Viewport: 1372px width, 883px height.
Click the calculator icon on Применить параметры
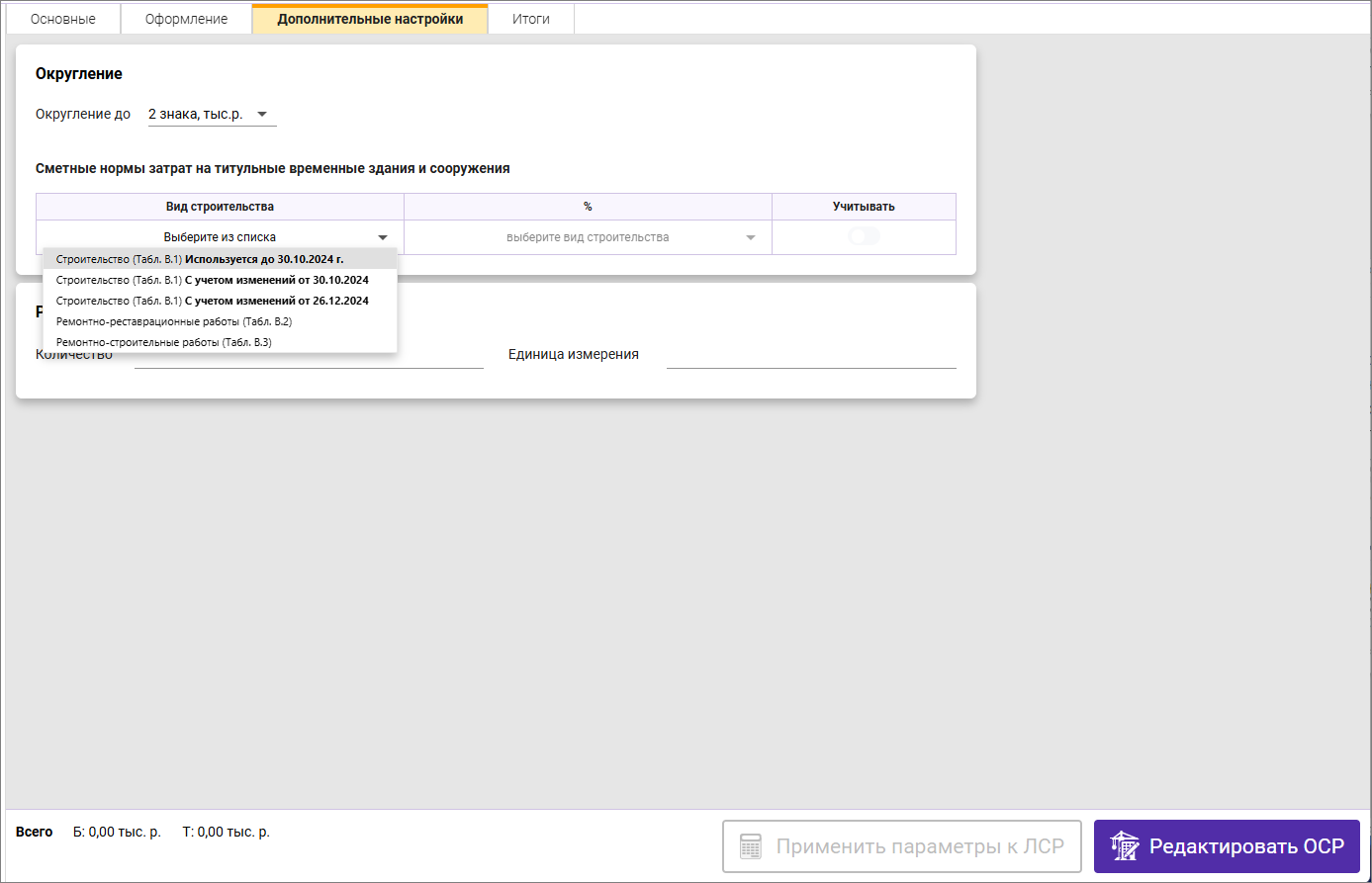[751, 846]
